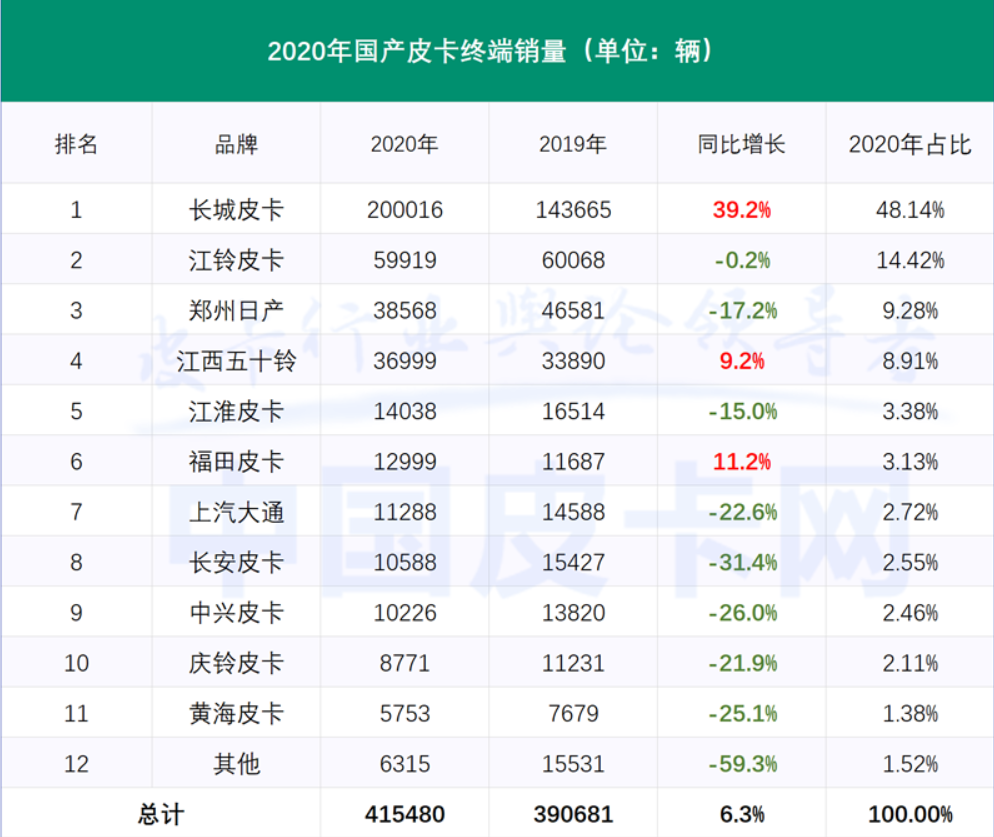Select growth figure -17.2%
This screenshot has width=994, height=837.
point(742,311)
